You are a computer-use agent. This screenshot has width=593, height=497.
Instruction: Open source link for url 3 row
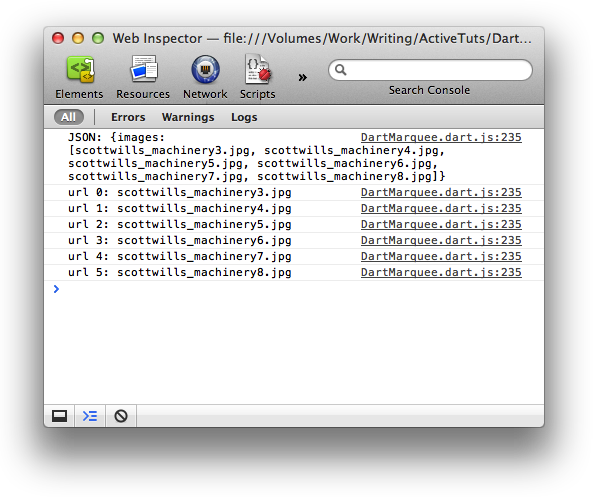[x=441, y=240]
